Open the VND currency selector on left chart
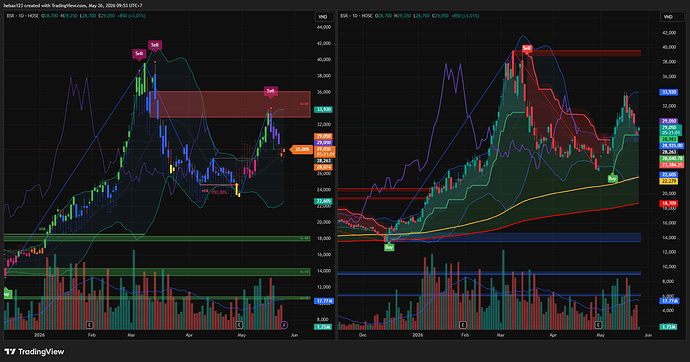The width and height of the screenshot is (690, 362). point(323,17)
